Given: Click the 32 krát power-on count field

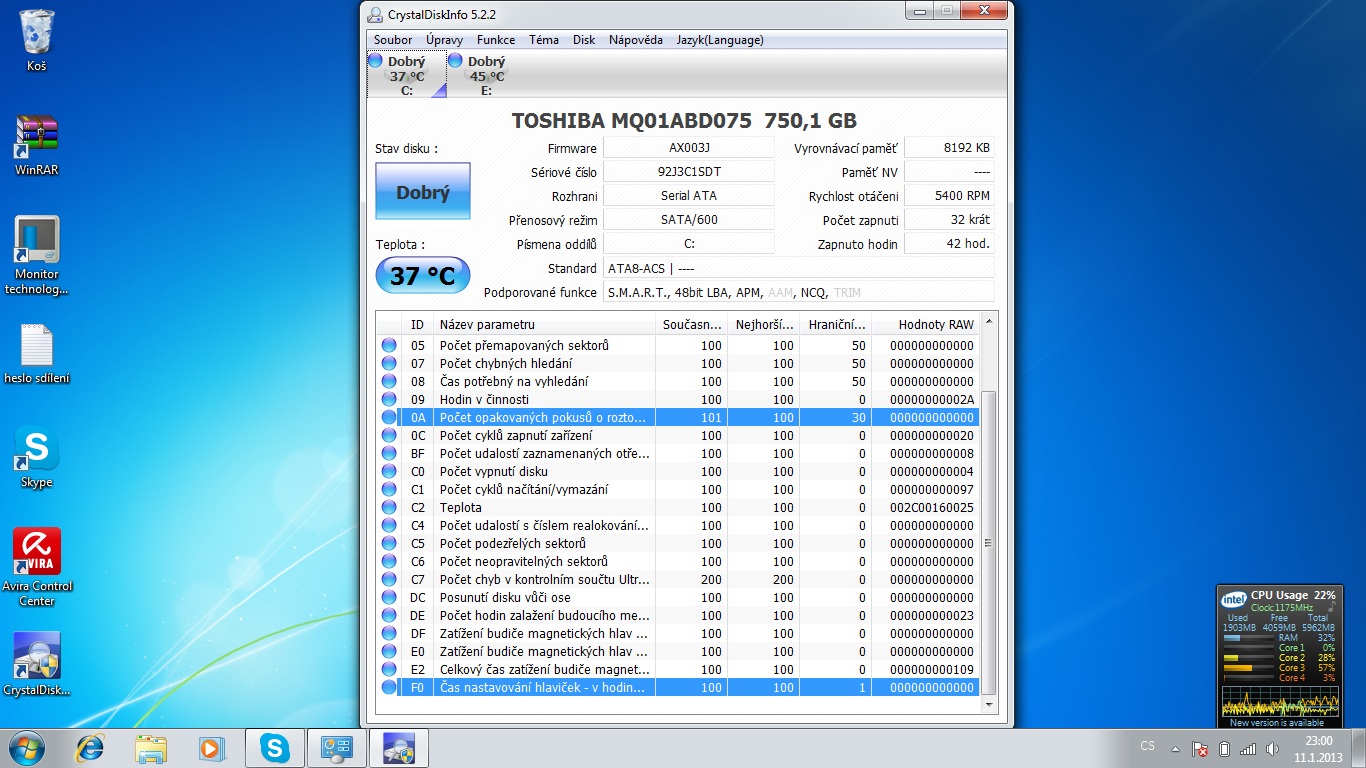Looking at the screenshot, I should pyautogui.click(x=949, y=220).
